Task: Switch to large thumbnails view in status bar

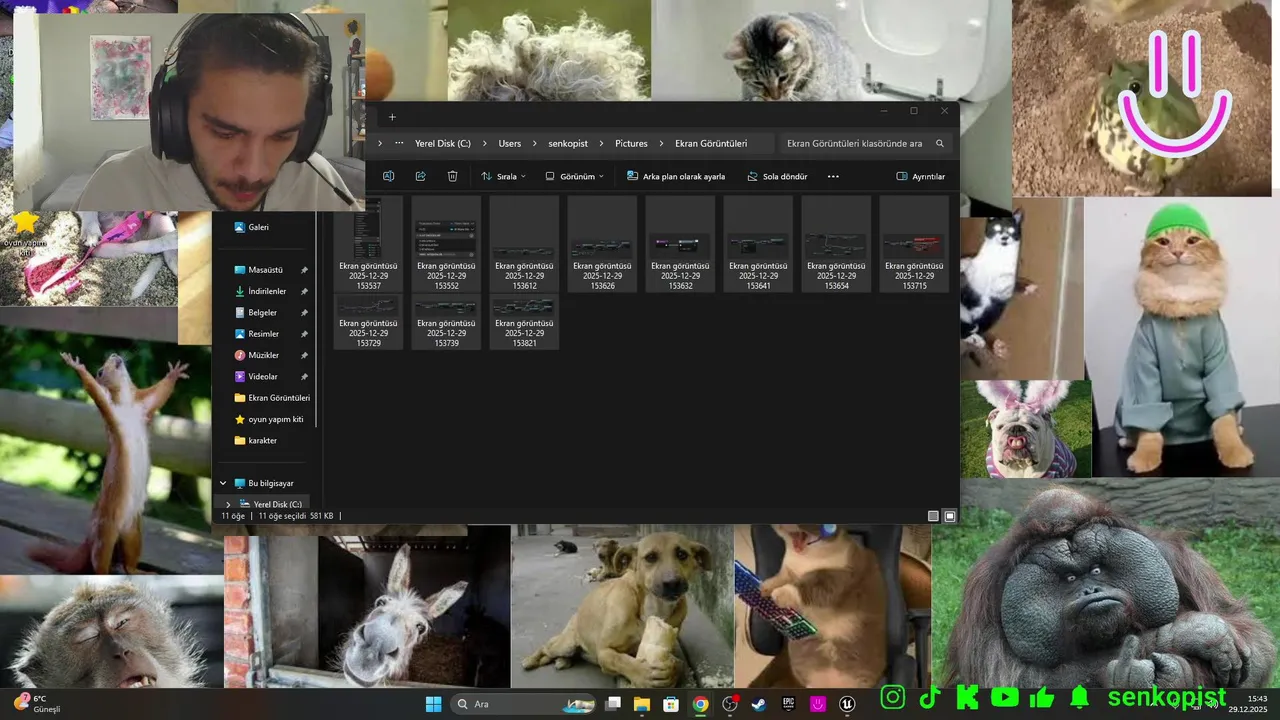Action: (x=950, y=516)
